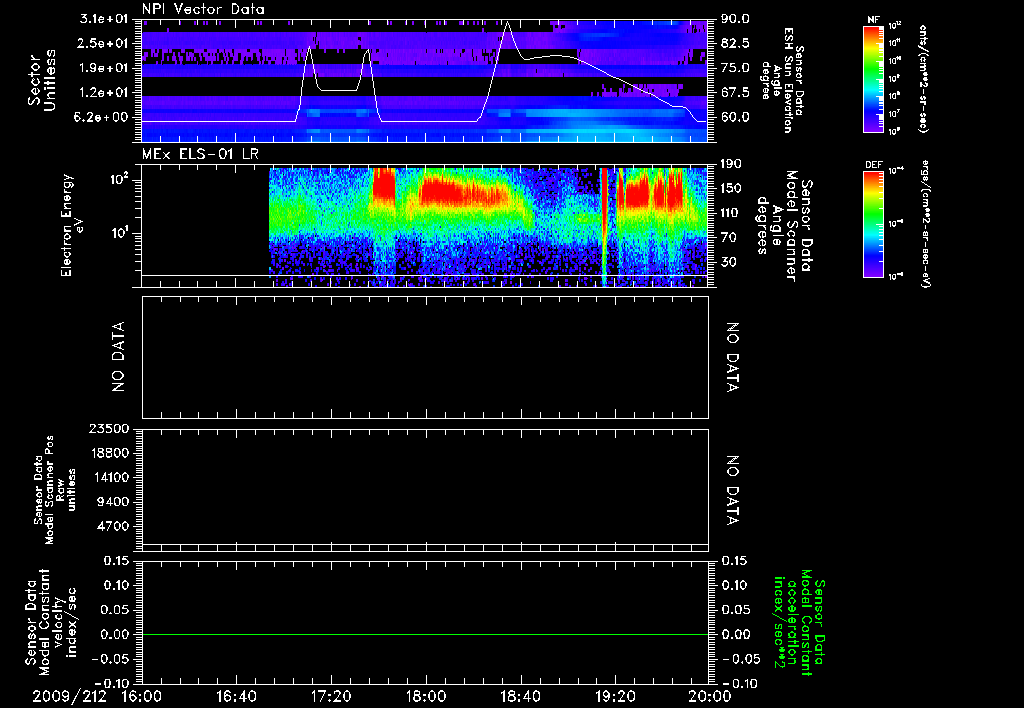Click the 2.5e+01 sector tick label
The width and height of the screenshot is (1024, 708).
104,43
